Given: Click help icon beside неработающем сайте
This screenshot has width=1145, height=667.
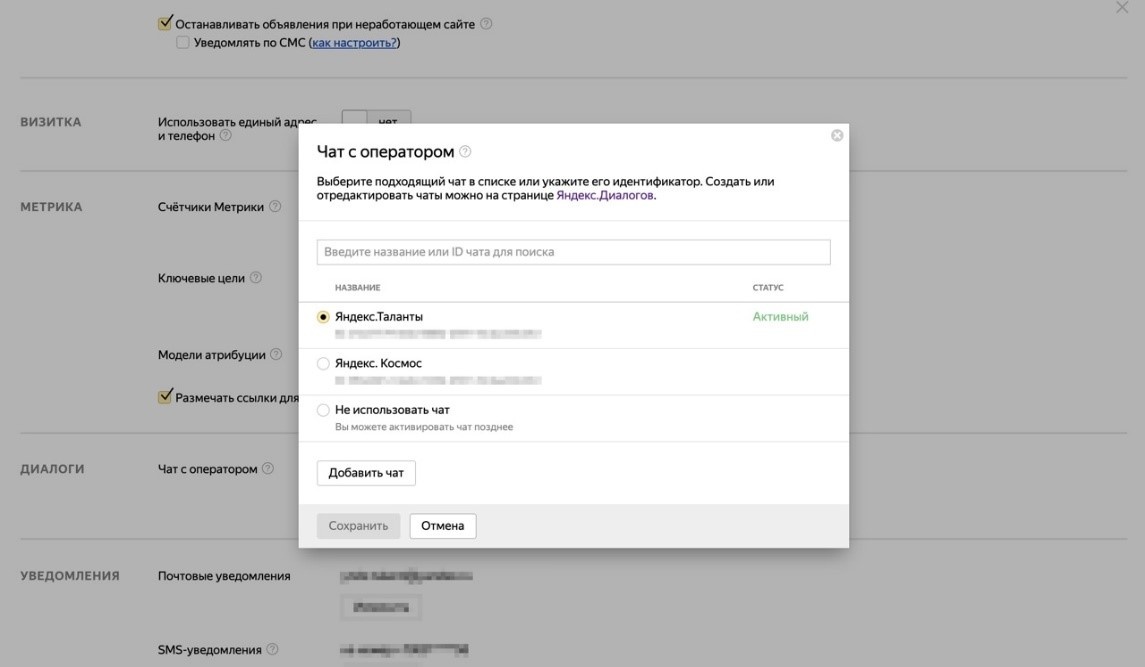Looking at the screenshot, I should (486, 23).
